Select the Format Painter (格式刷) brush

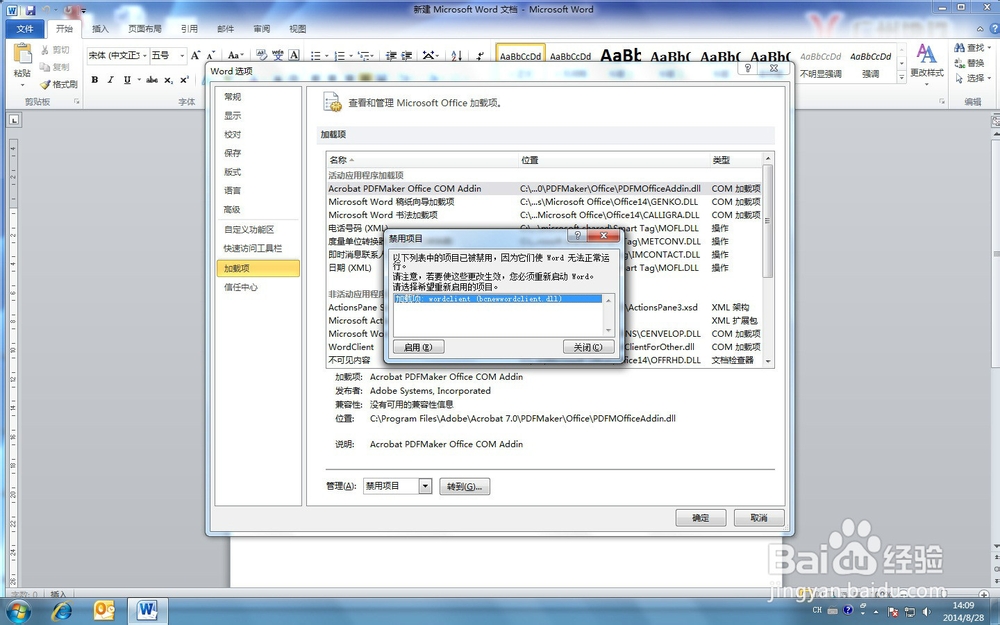(45, 84)
